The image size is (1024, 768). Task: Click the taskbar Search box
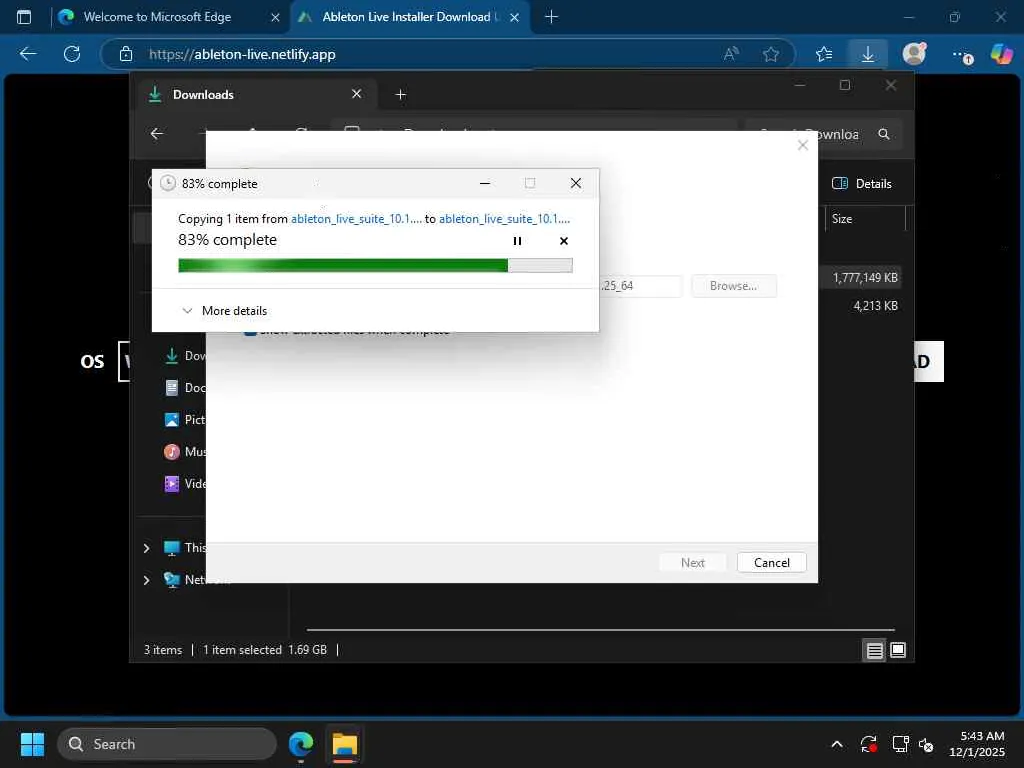click(167, 744)
